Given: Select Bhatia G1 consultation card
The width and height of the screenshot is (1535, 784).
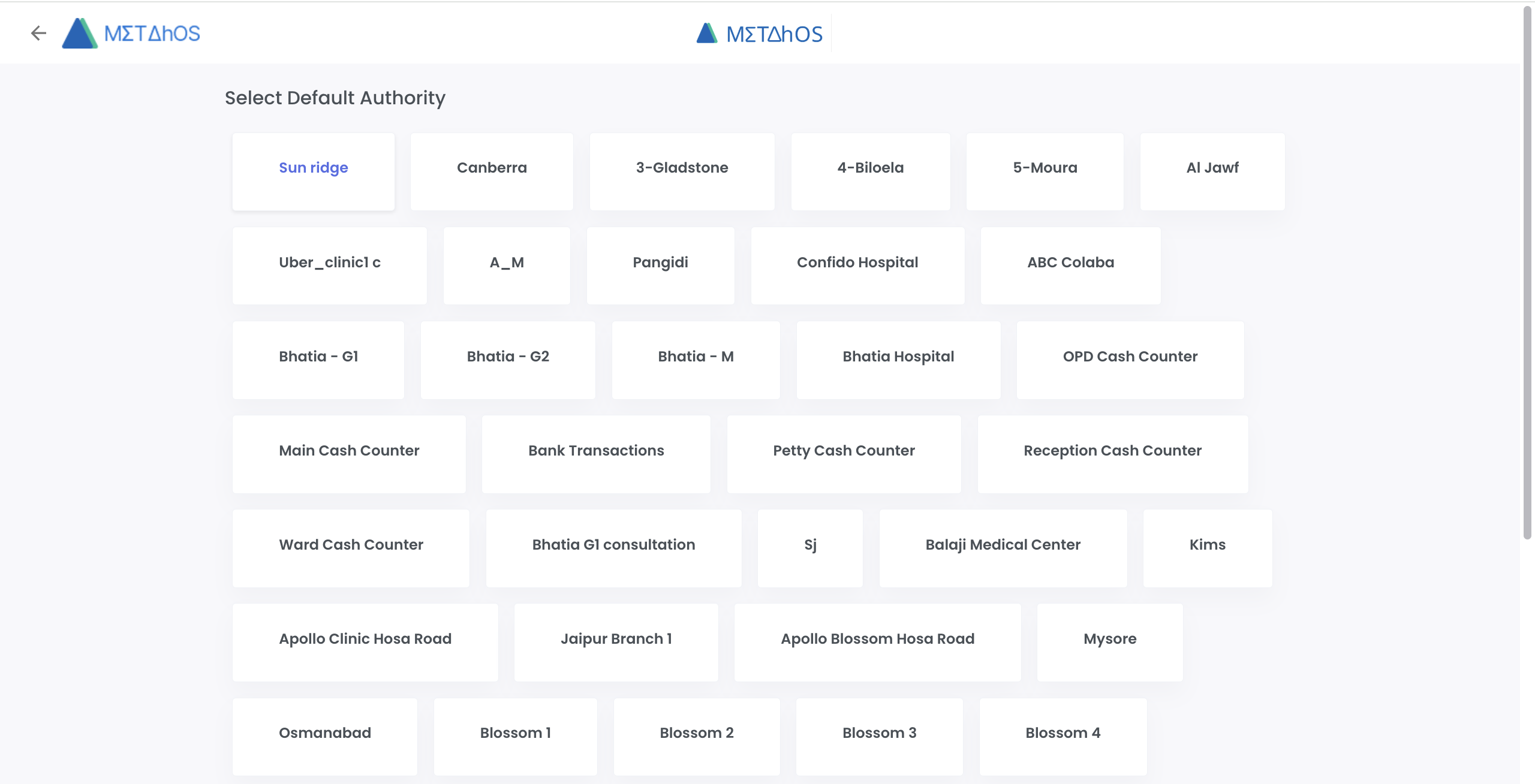Looking at the screenshot, I should pyautogui.click(x=613, y=548).
